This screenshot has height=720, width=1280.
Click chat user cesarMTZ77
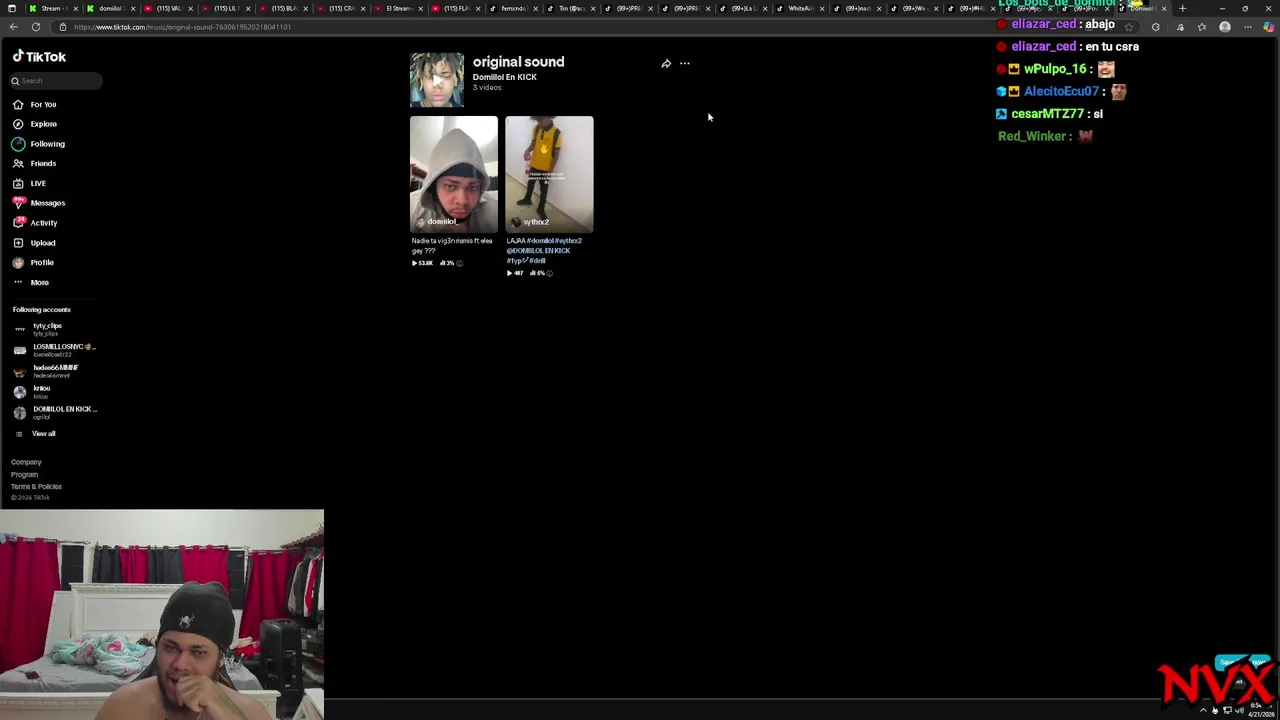click(x=1047, y=114)
